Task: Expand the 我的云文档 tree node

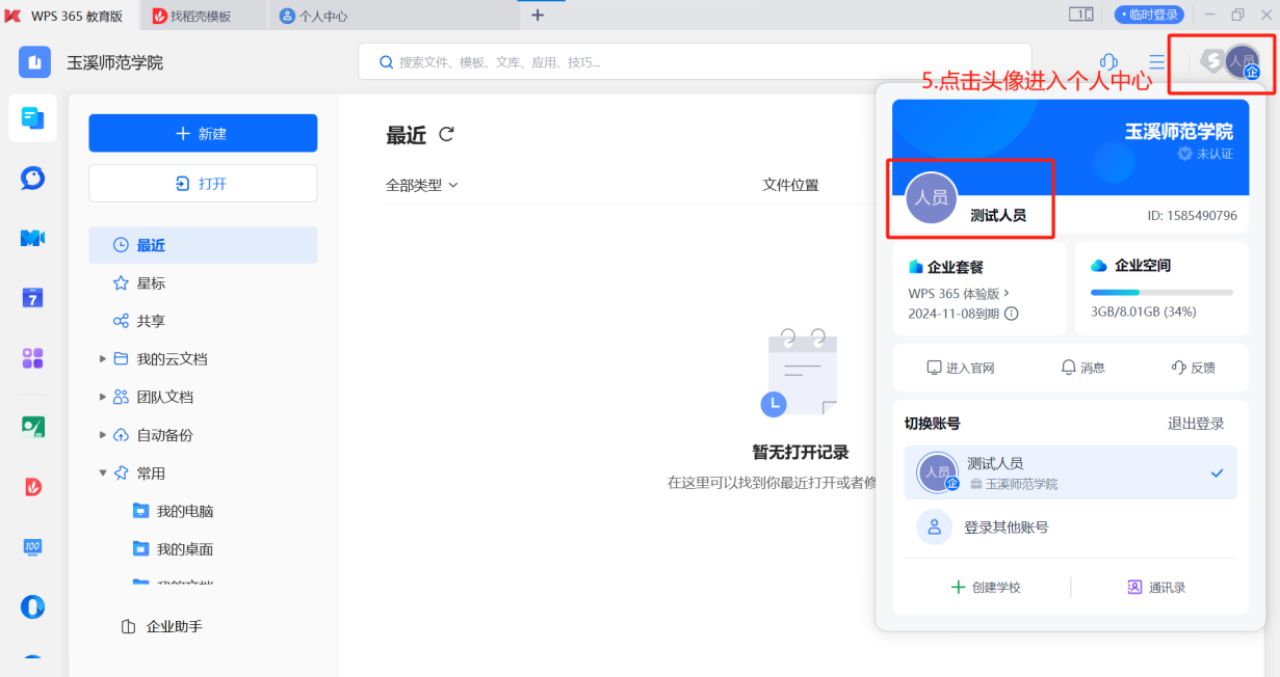Action: (102, 359)
